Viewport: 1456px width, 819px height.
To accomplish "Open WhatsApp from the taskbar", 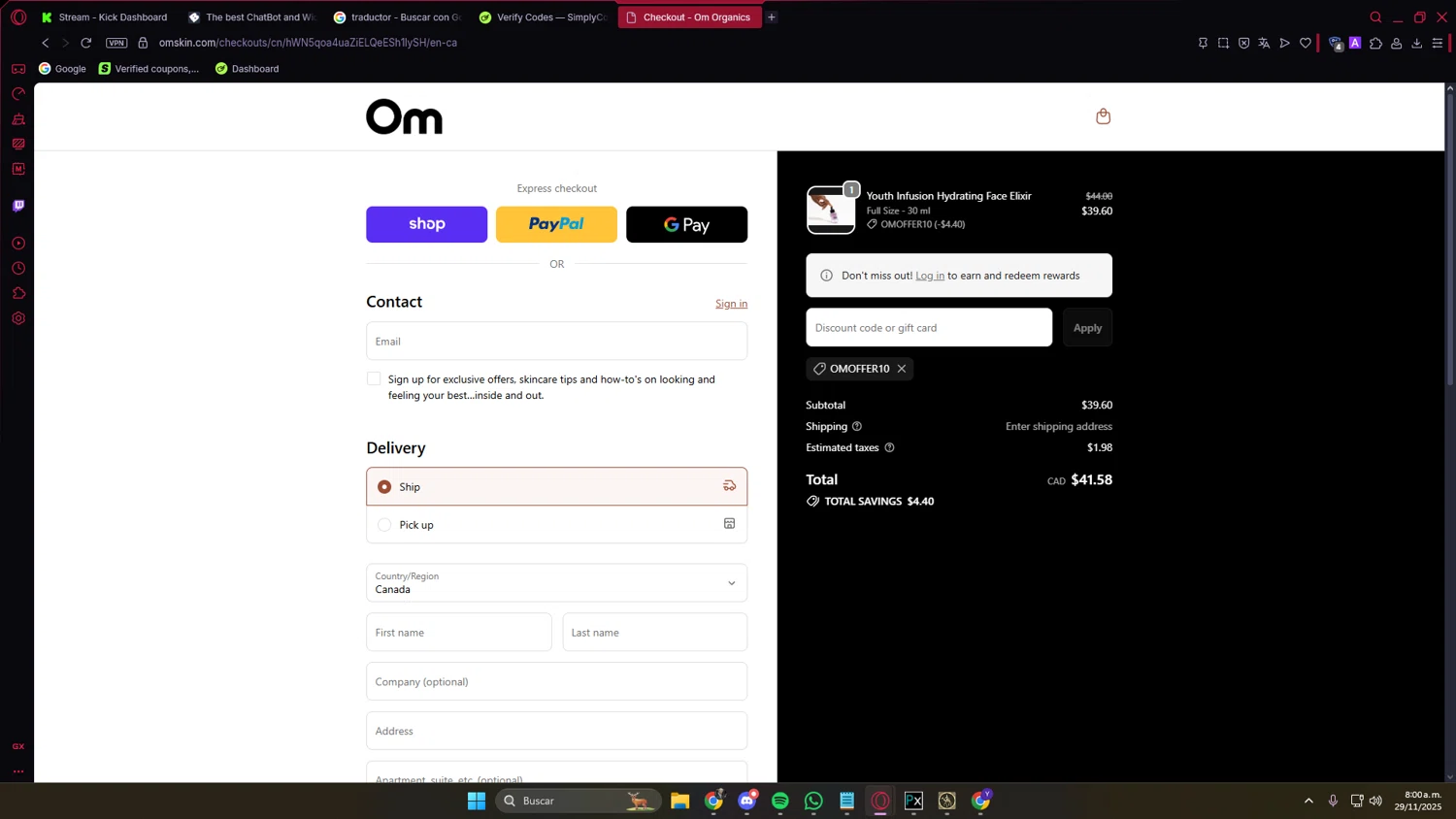I will [813, 801].
